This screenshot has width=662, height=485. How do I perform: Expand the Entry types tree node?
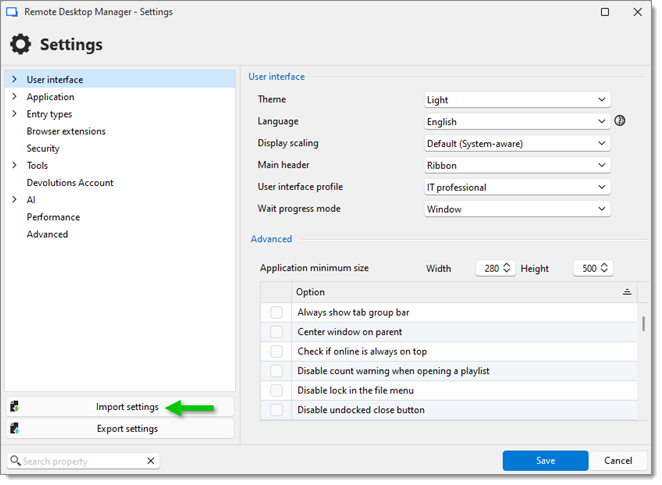tap(14, 114)
